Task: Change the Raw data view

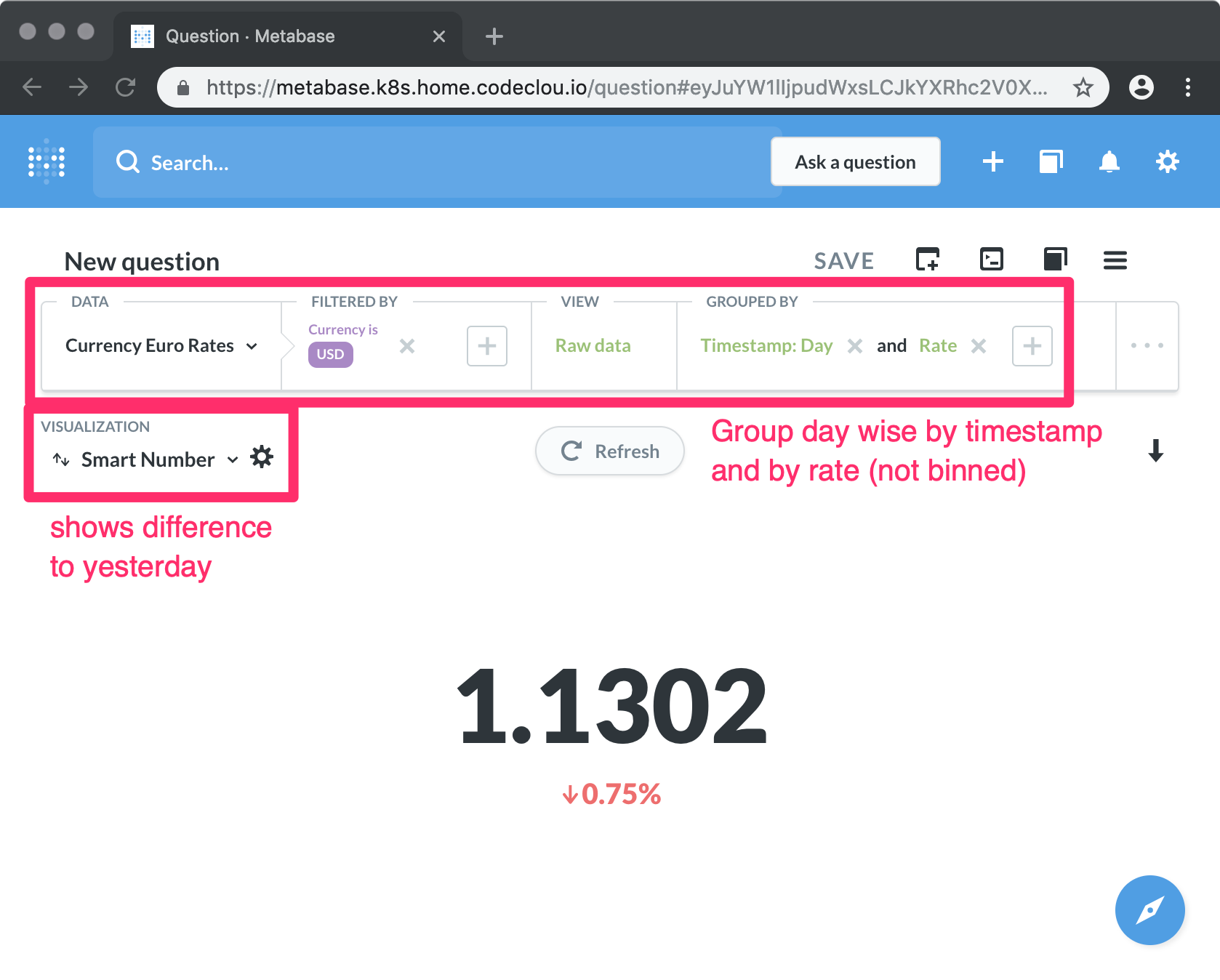Action: click(593, 346)
